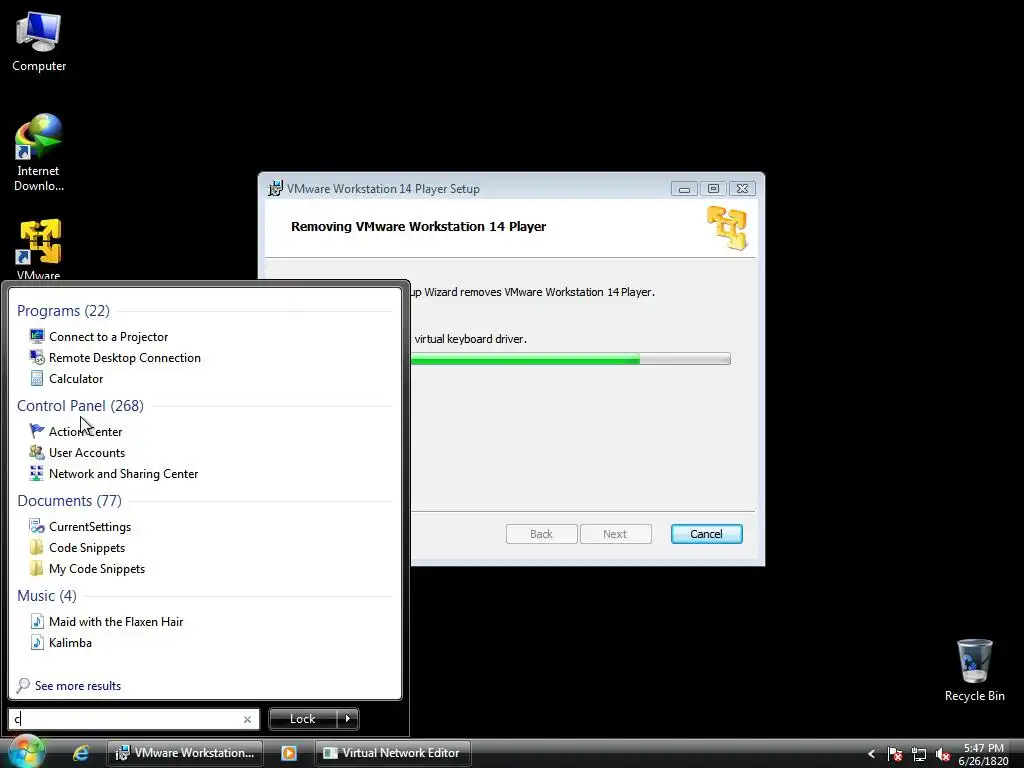Viewport: 1024px width, 768px height.
Task: Select the CurrentSettings document result
Action: pyautogui.click(x=90, y=526)
